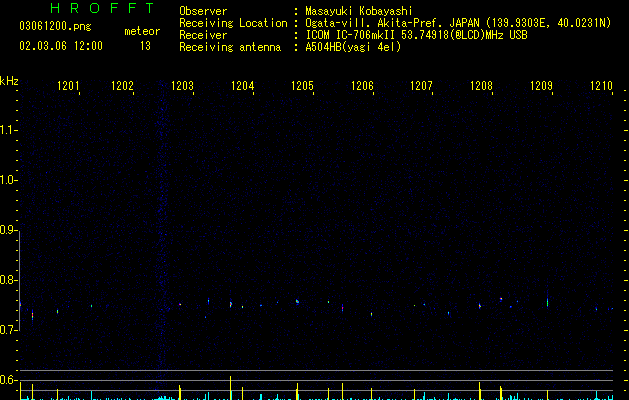
Task: Click the tallest yellow intensity spike at 1204
Action: (x=231, y=388)
